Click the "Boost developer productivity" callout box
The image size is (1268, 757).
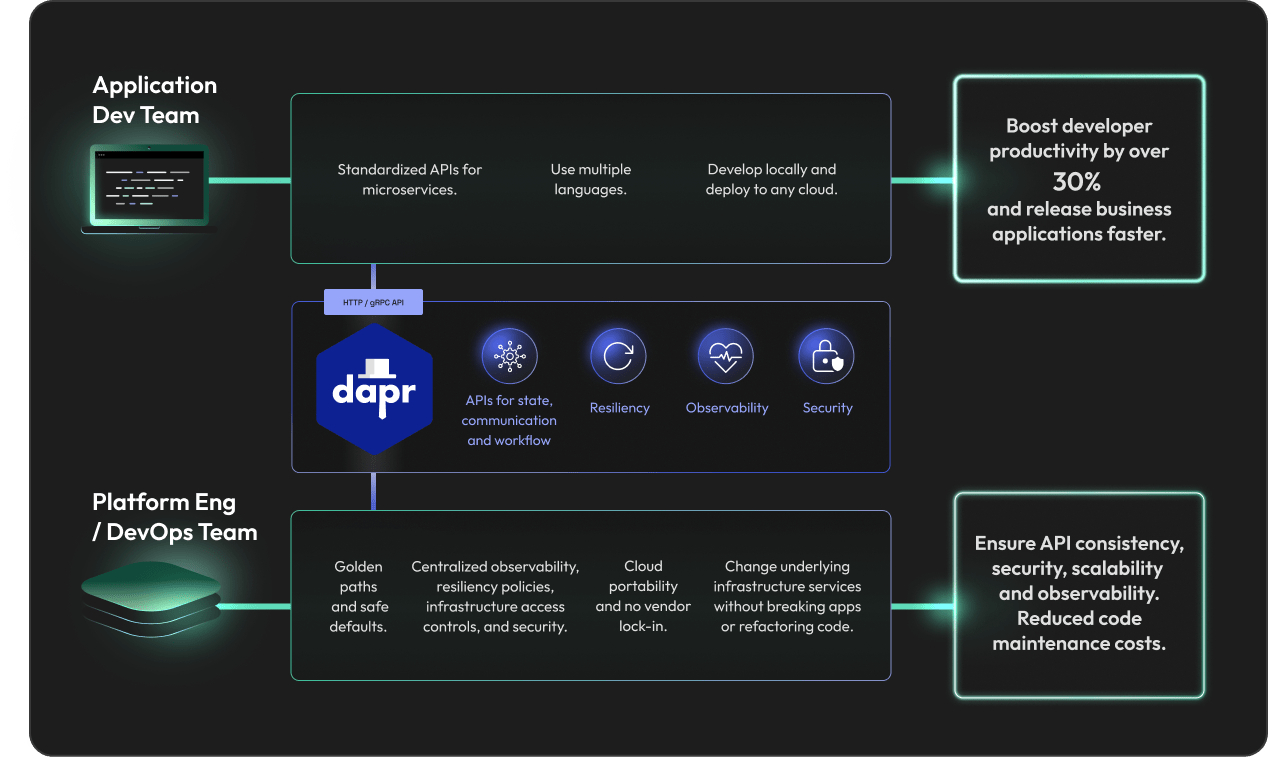[x=1079, y=179]
